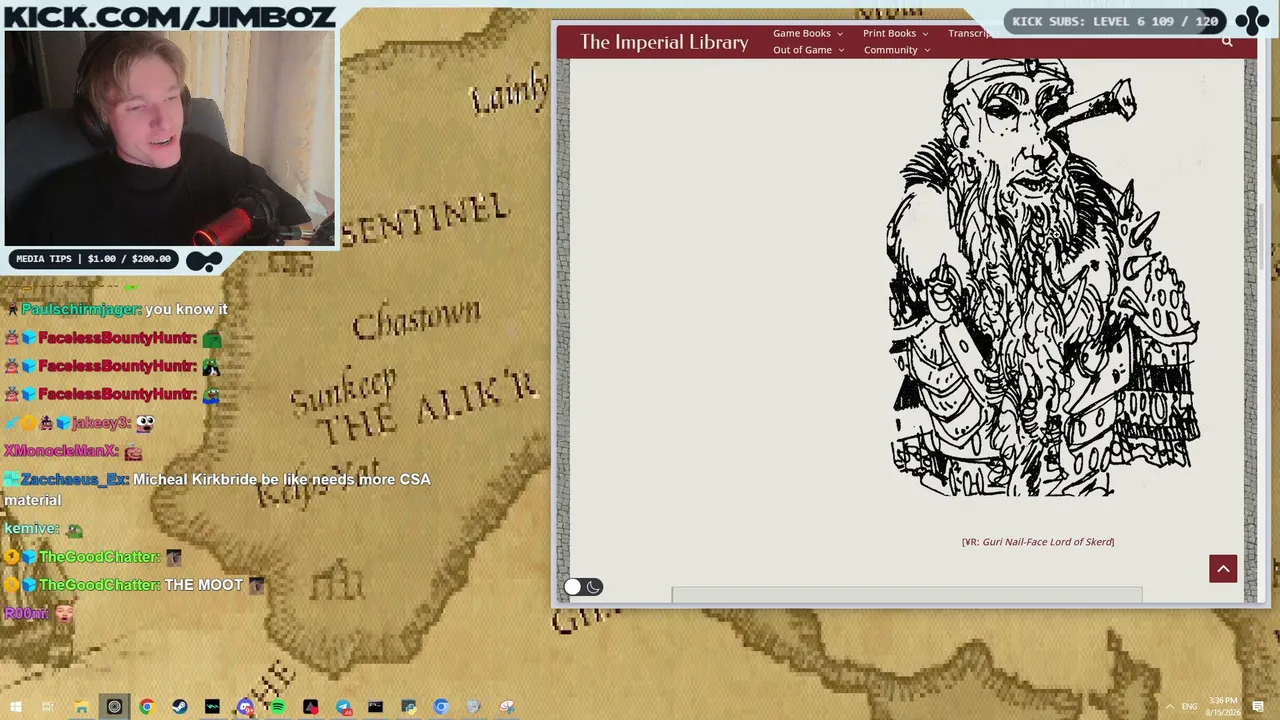Open File Explorer from the taskbar

point(81,707)
